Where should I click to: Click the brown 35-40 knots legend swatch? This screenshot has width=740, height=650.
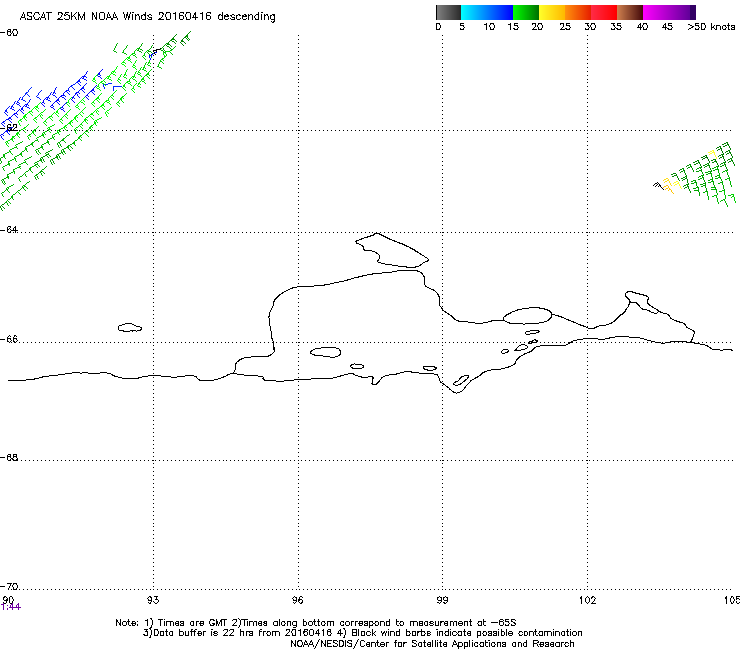tap(630, 12)
